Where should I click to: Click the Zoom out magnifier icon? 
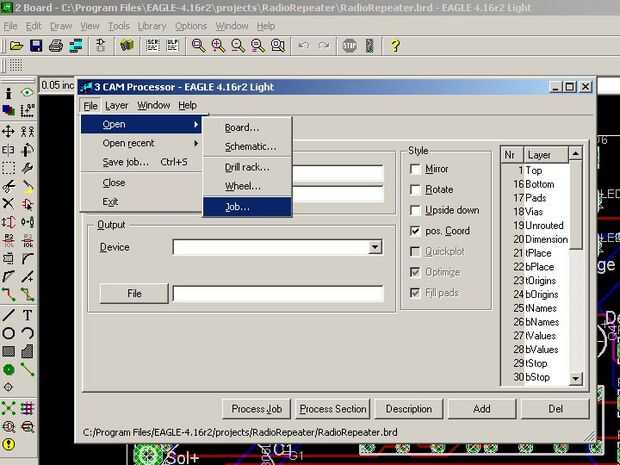(238, 46)
